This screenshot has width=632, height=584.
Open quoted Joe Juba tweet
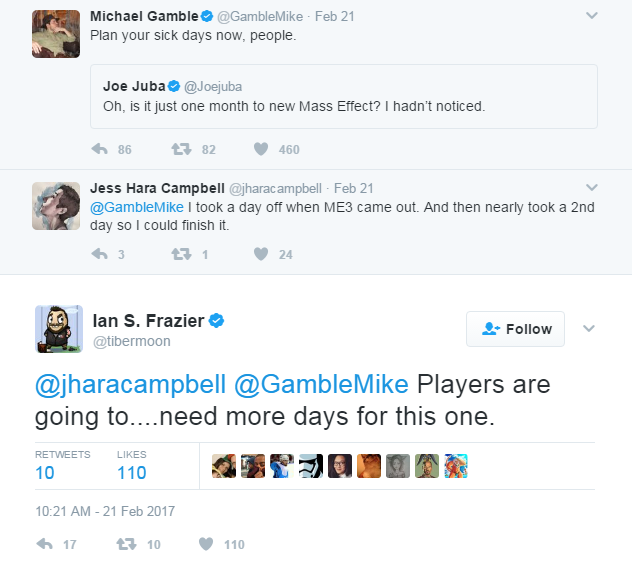click(343, 96)
